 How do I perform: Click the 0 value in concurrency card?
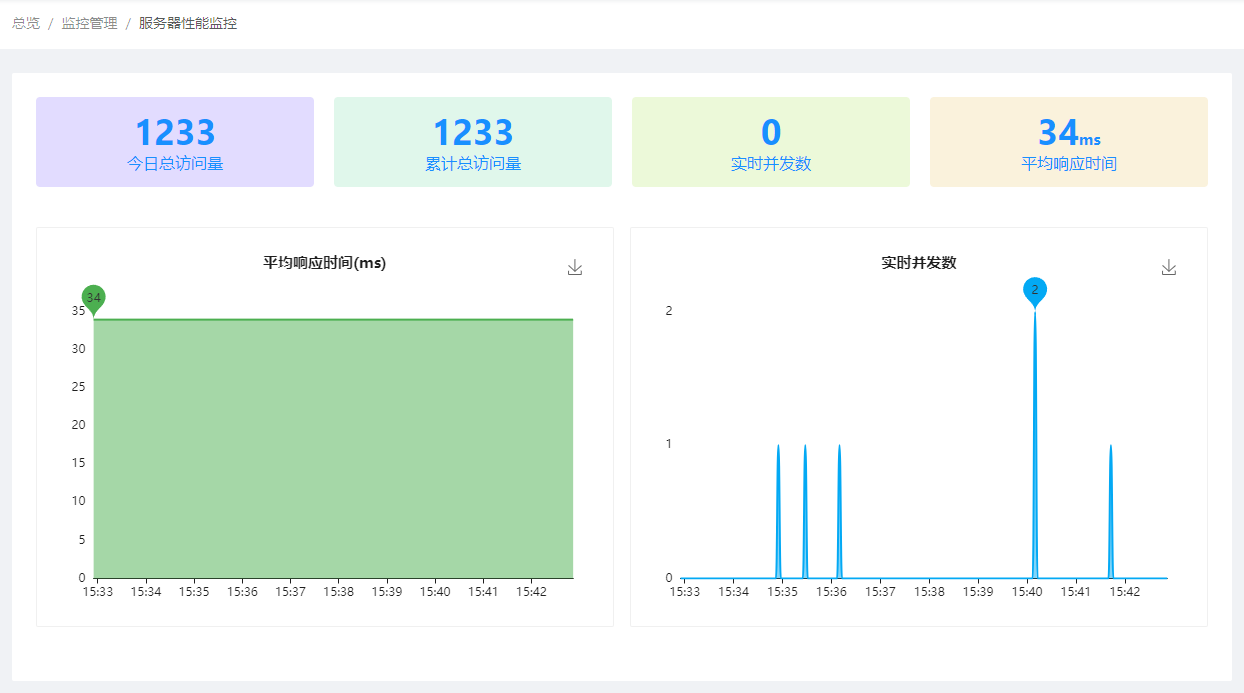coord(771,132)
